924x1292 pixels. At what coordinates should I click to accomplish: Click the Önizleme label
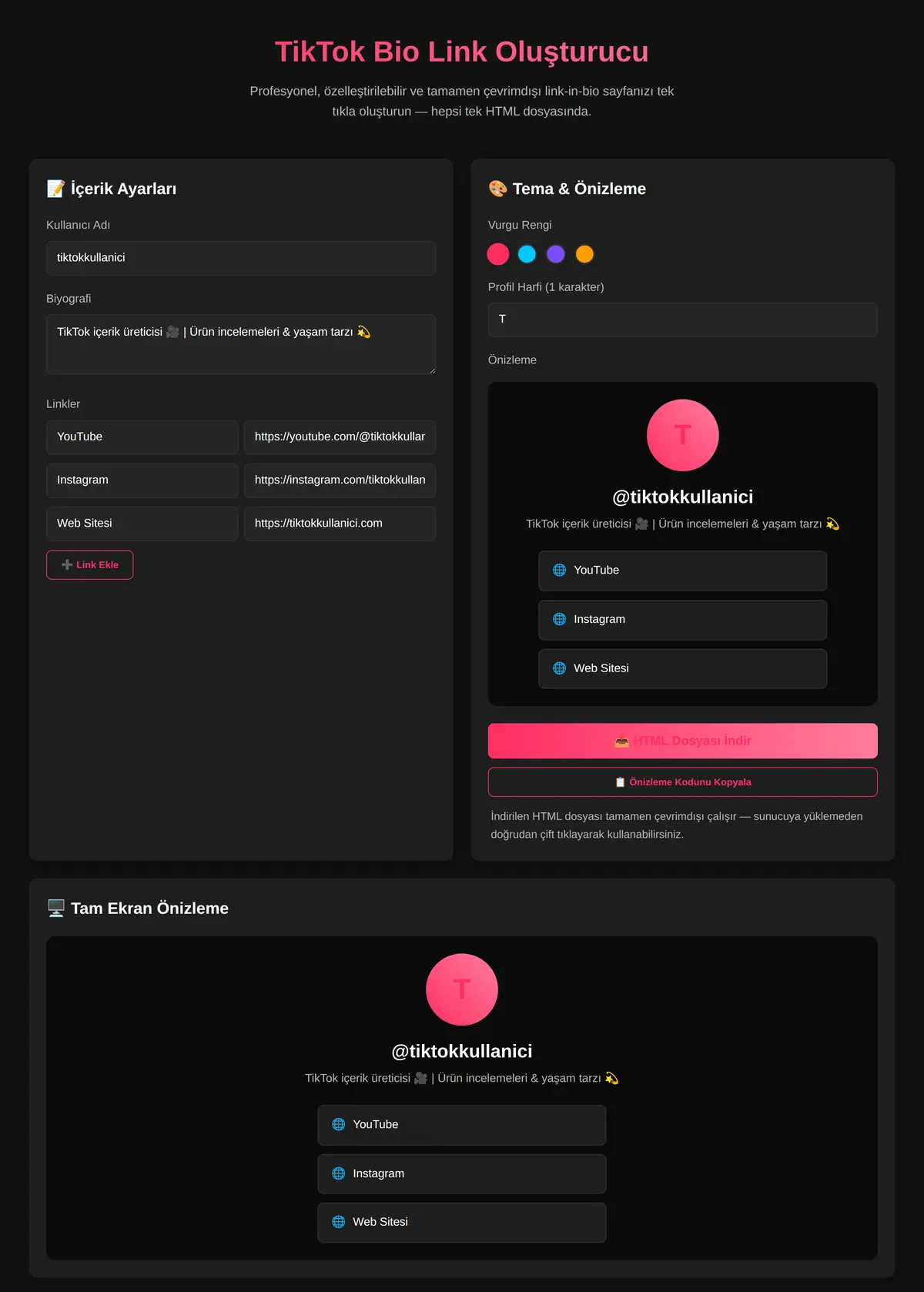[512, 360]
